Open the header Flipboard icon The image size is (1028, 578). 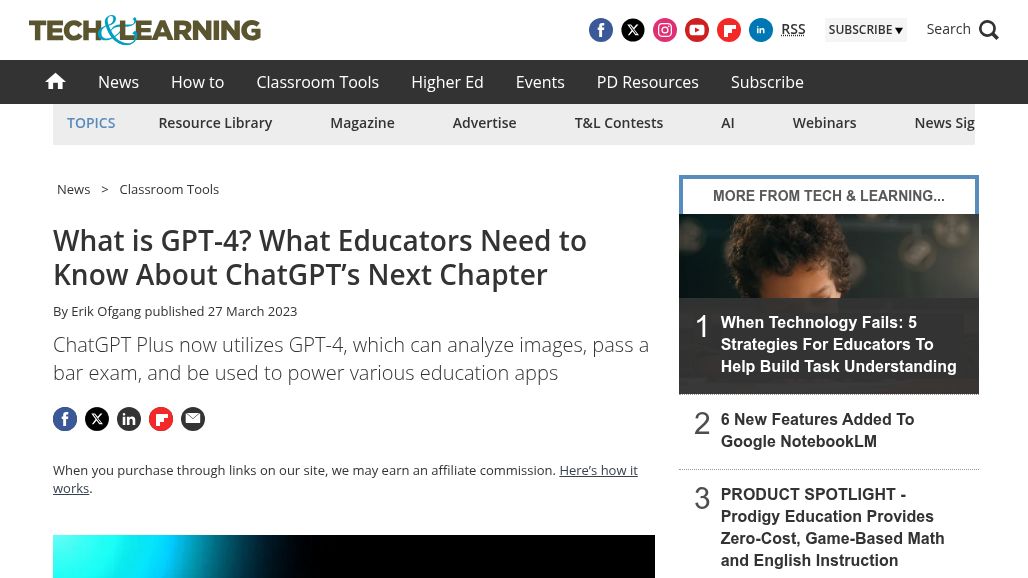pyautogui.click(x=729, y=30)
